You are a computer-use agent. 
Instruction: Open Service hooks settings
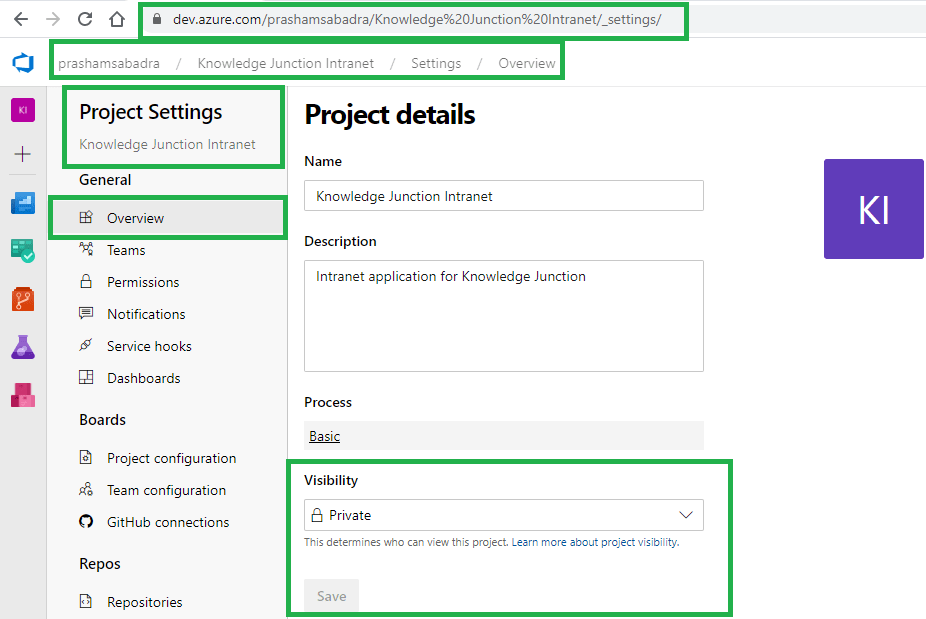pos(149,346)
